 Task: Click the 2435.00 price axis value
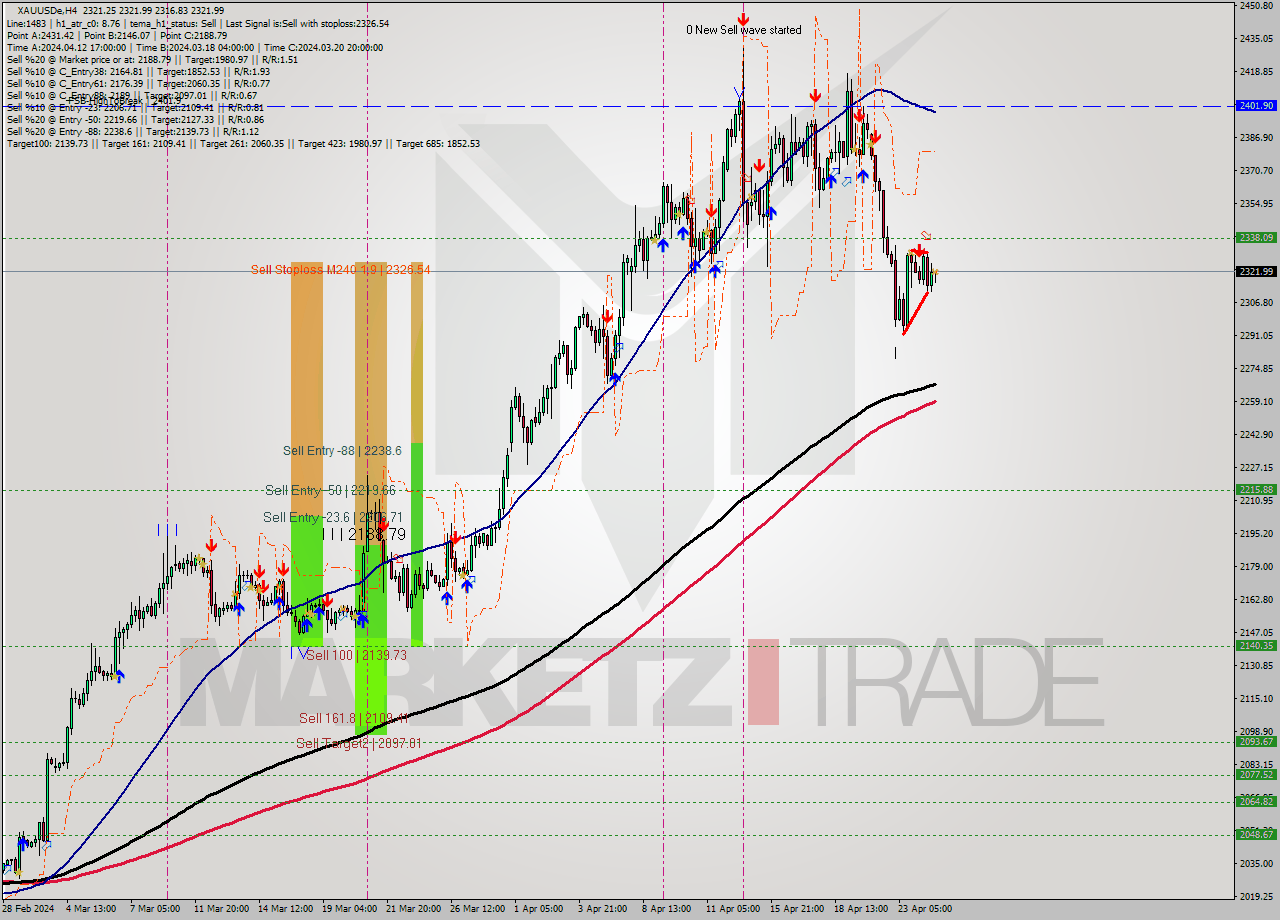click(1256, 39)
